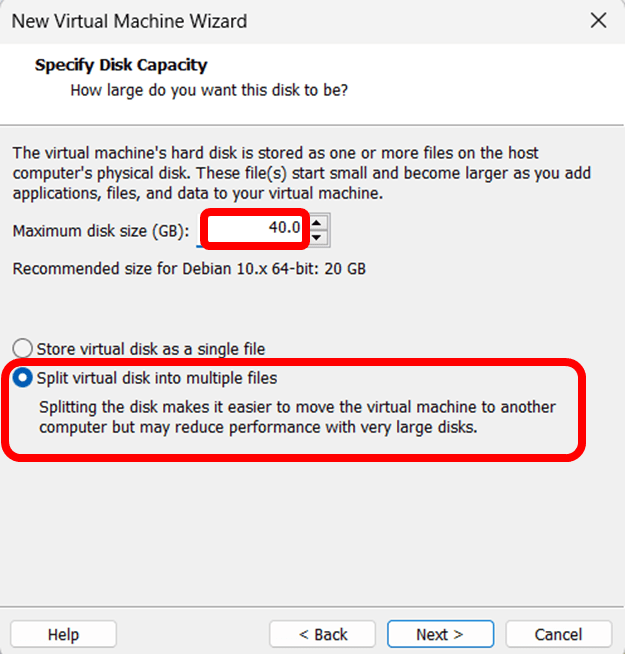The height and width of the screenshot is (654, 625).
Task: Click the recommended size for Debian text
Action: 189,269
